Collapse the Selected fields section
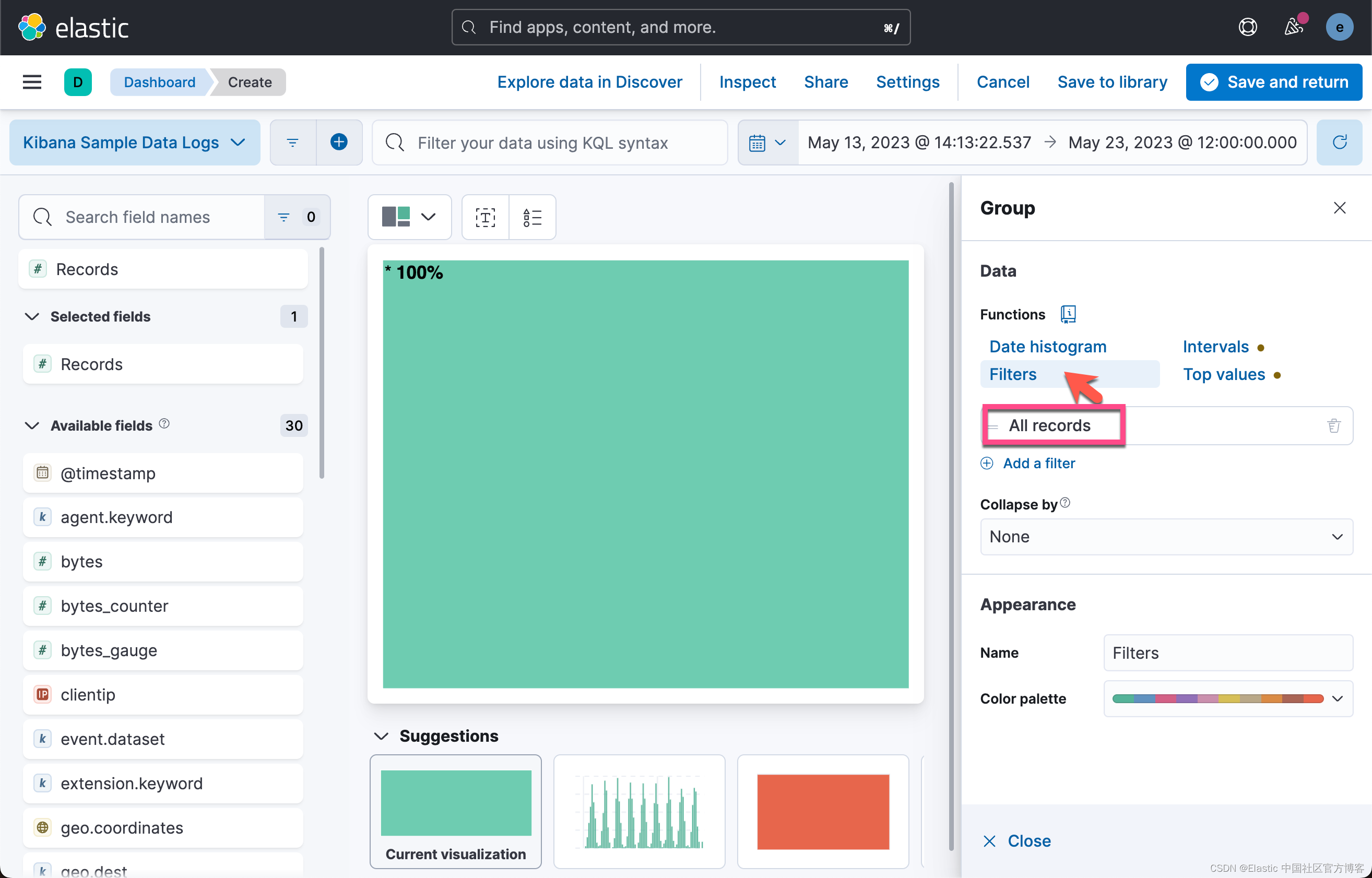Screen dimensions: 1372x878 [x=32, y=316]
